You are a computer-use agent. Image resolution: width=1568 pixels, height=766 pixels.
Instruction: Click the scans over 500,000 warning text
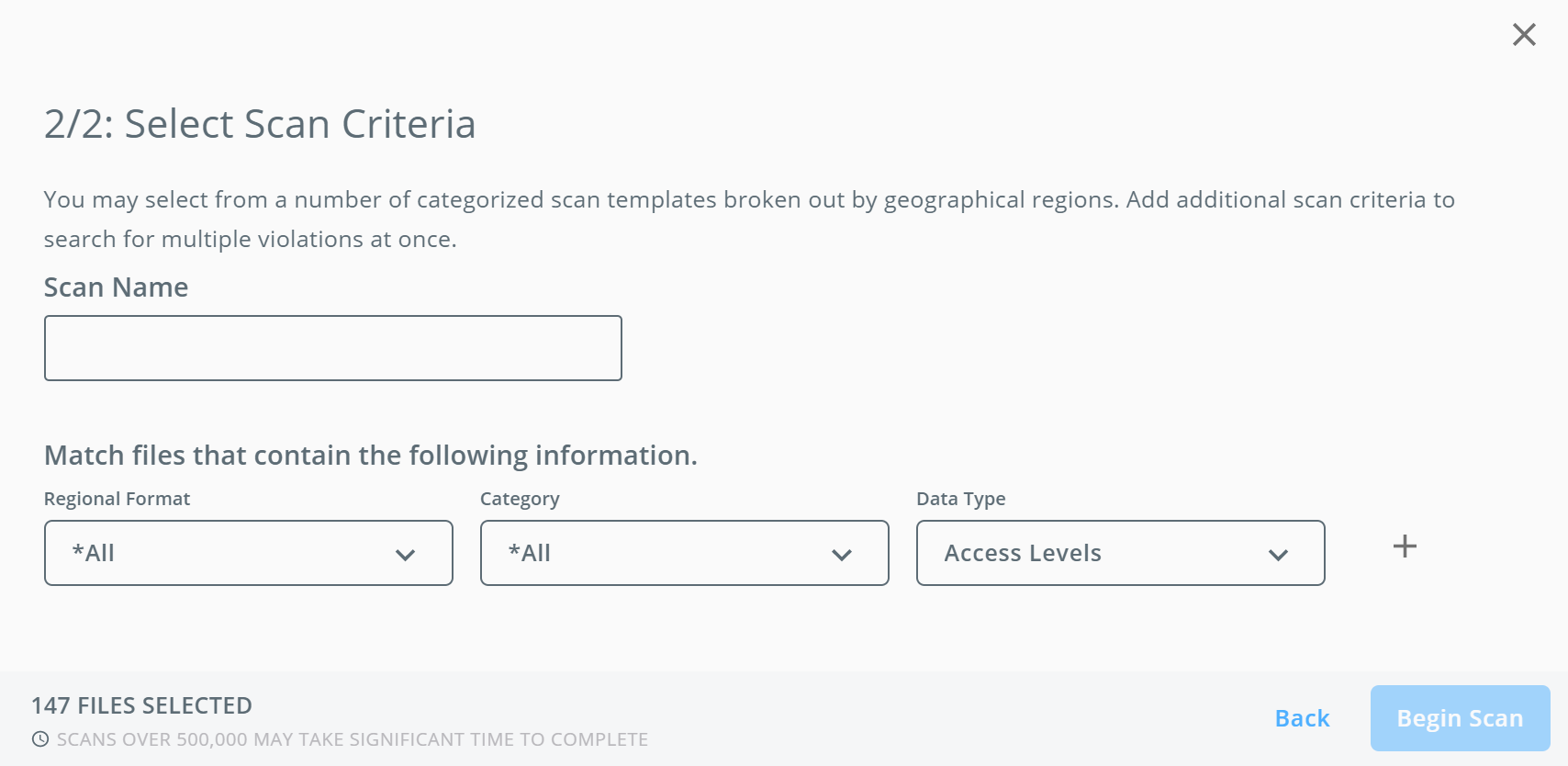click(353, 739)
